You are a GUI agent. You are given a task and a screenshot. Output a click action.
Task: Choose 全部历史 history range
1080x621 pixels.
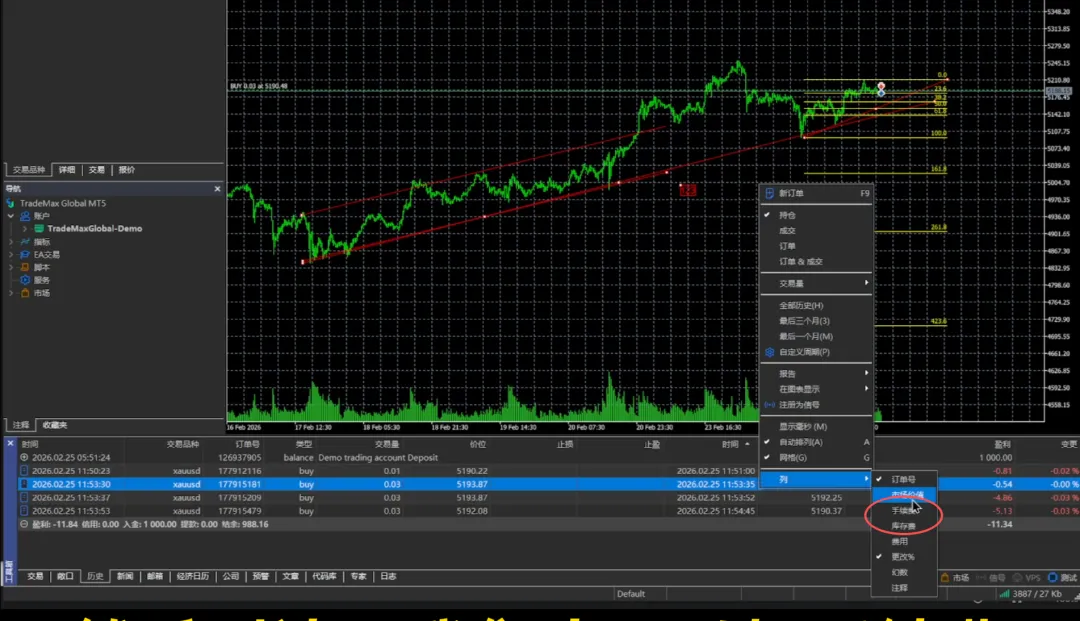(x=801, y=305)
